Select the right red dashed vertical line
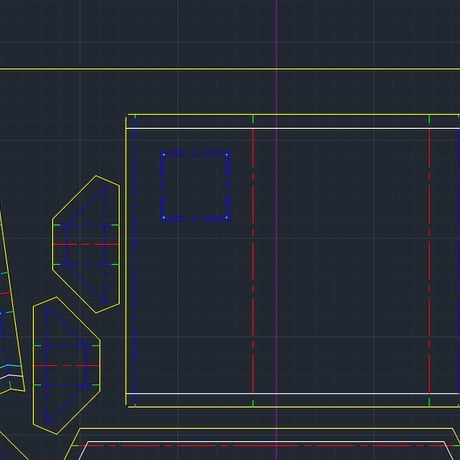Image resolution: width=460 pixels, height=460 pixels. click(429, 260)
